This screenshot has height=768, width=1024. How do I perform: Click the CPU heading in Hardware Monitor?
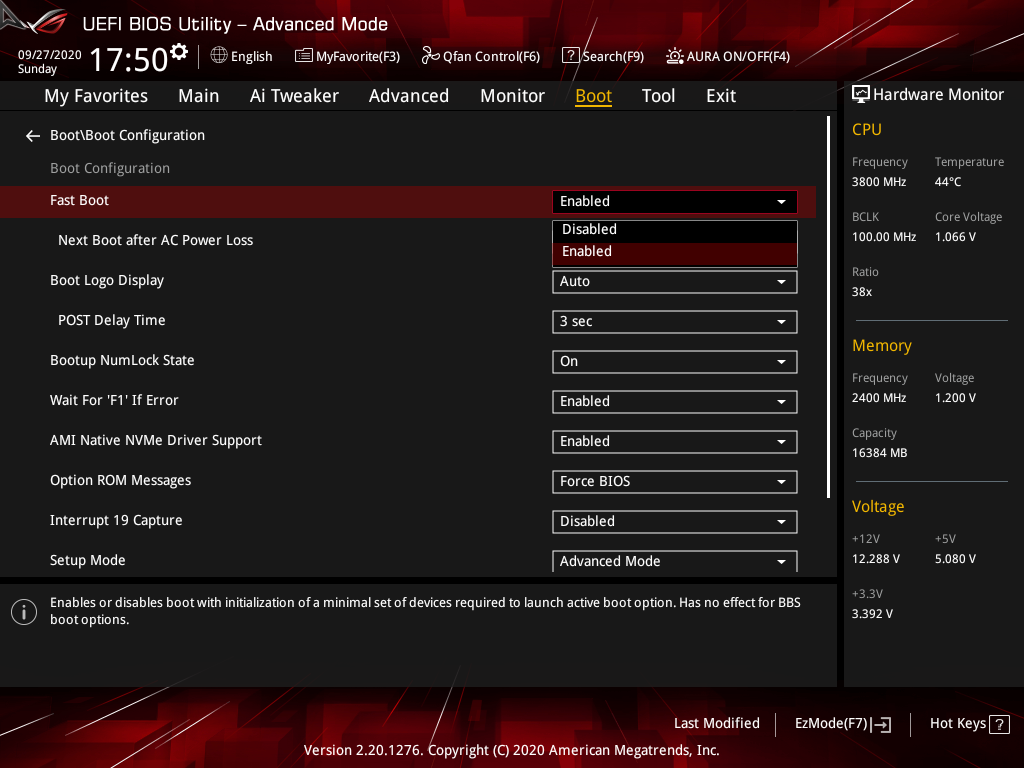[x=867, y=129]
